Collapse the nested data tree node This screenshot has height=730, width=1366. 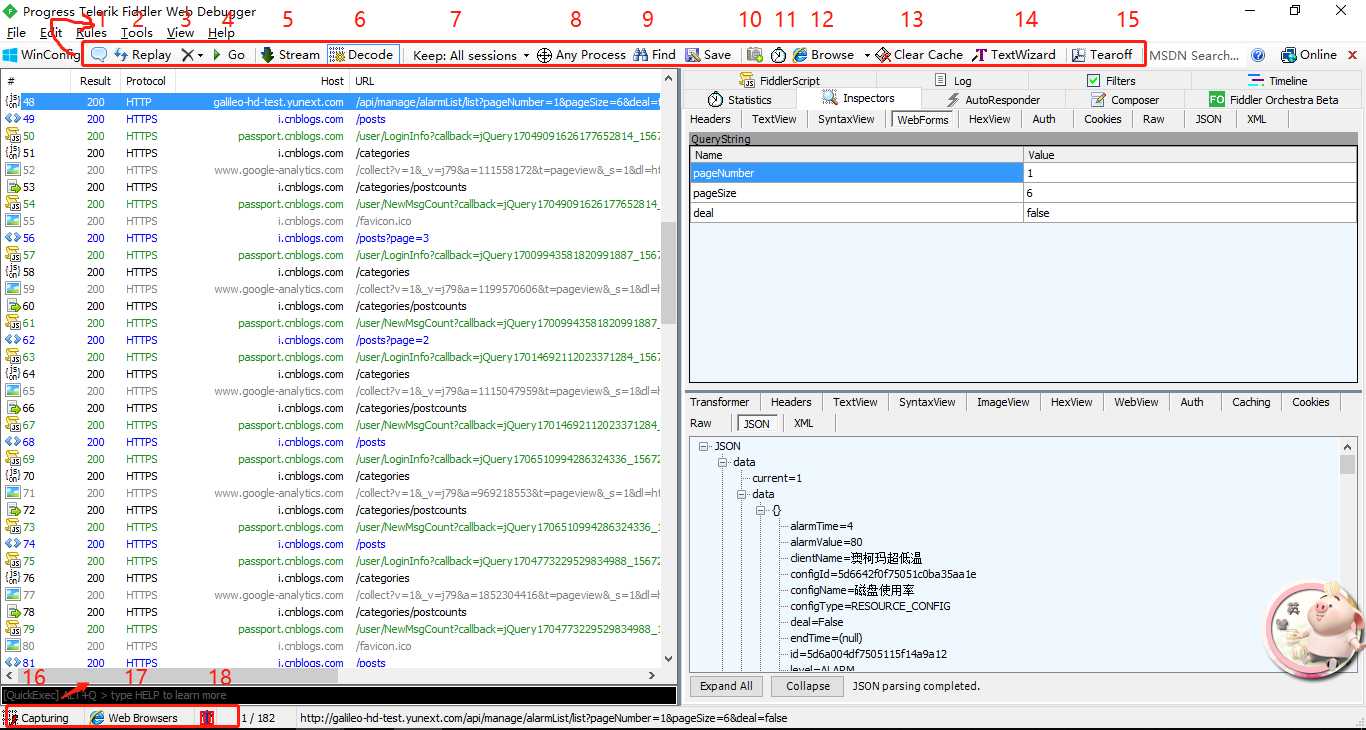tap(743, 494)
